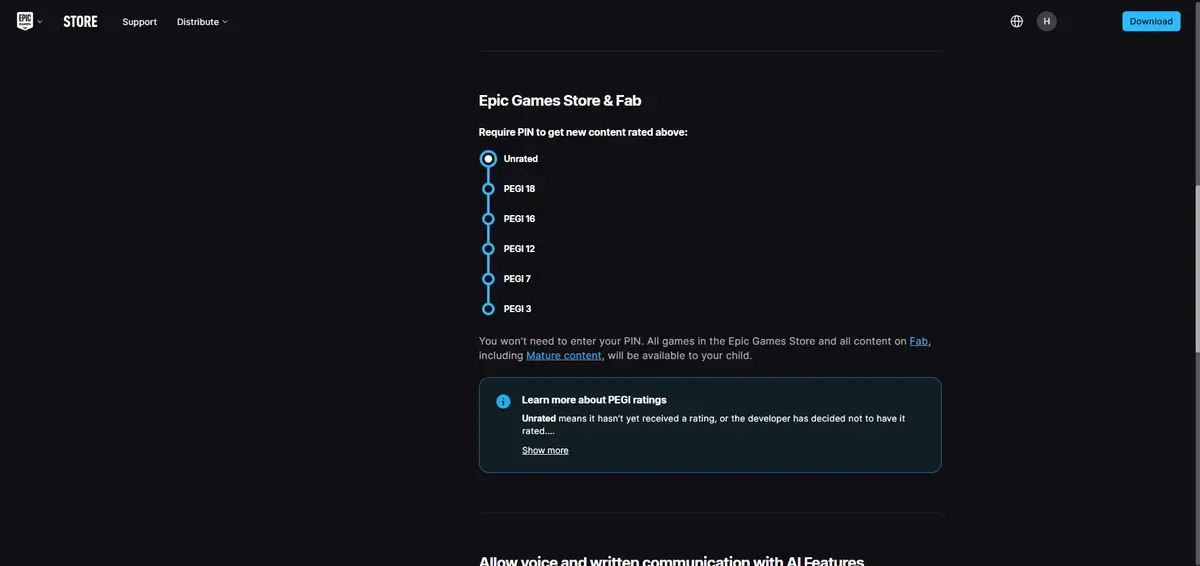
Task: Click the Epic Games logo
Action: (x=25, y=21)
